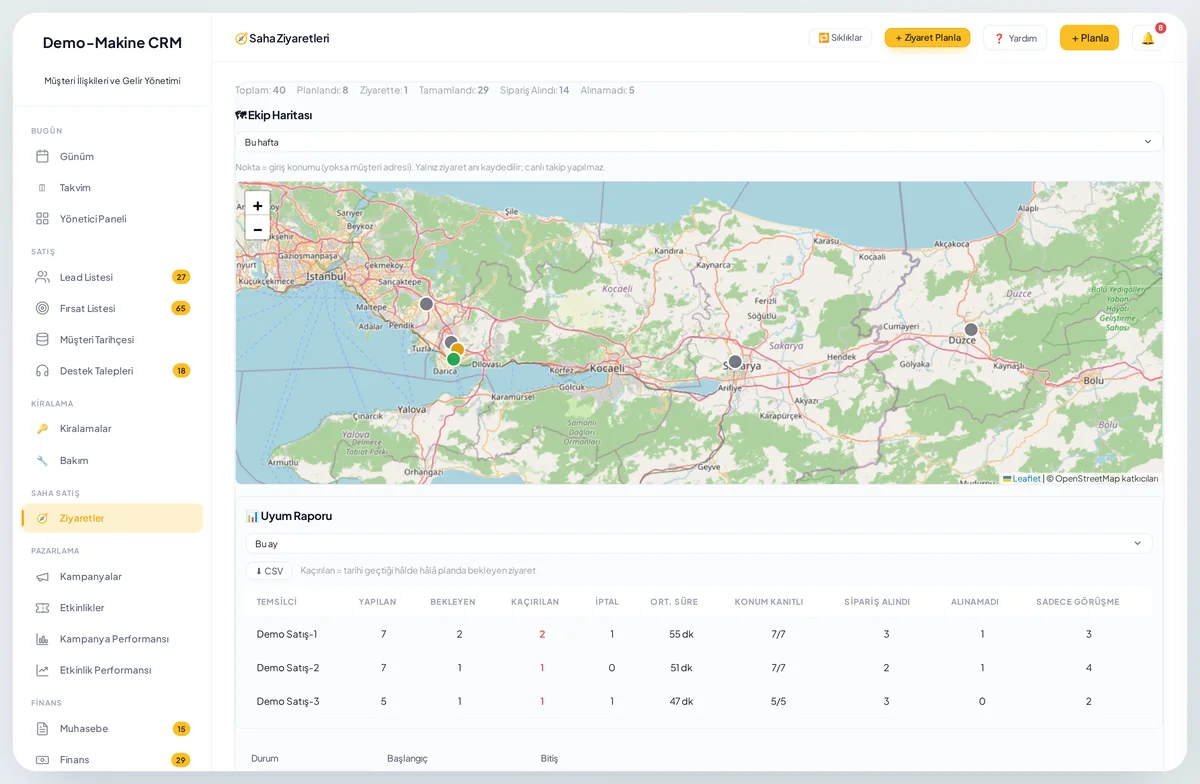Select Müşteri Tarihçesi in sidebar
Viewport: 1200px width, 784px height.
coord(112,339)
